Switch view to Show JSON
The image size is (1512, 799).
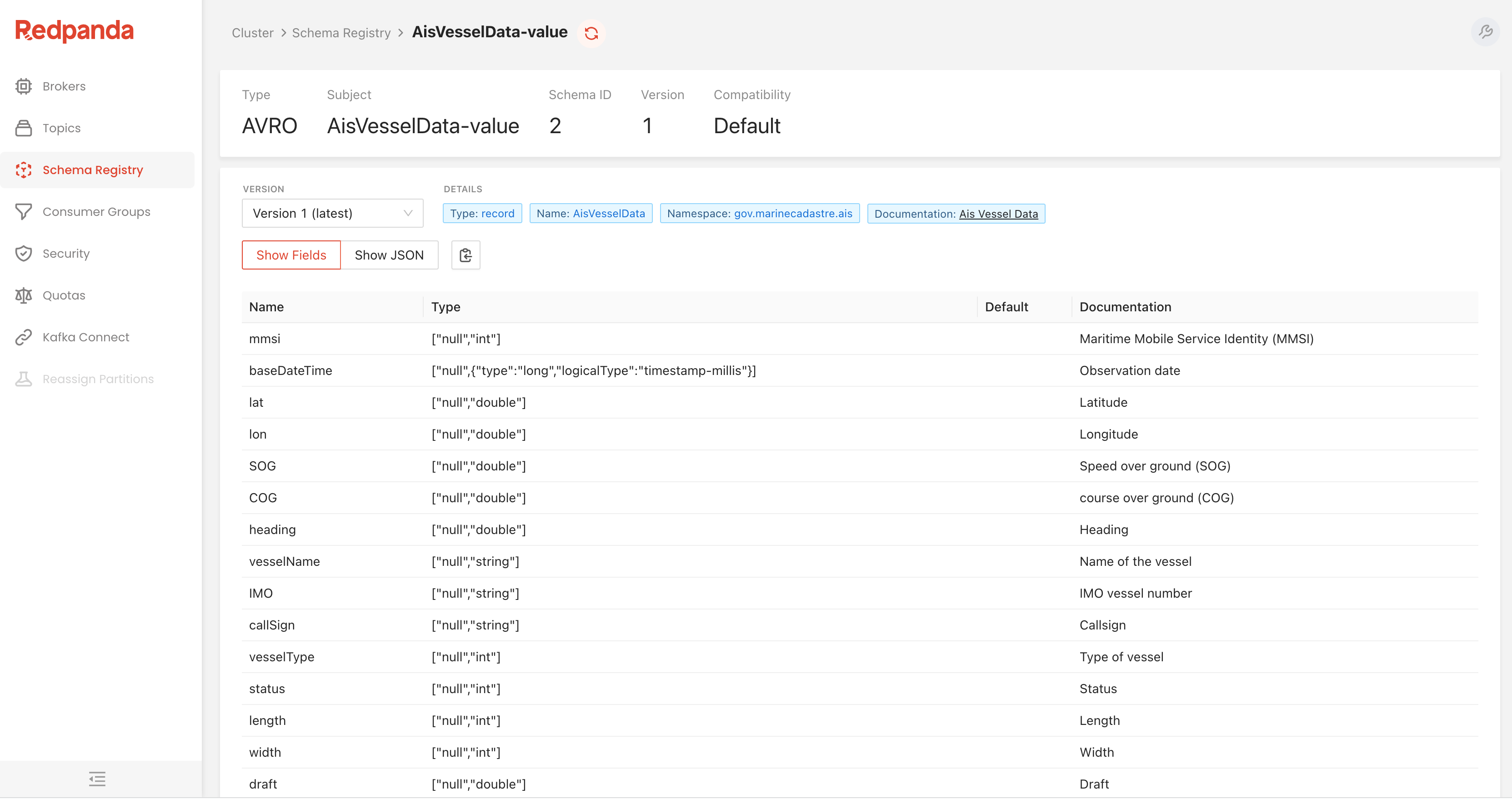tap(389, 255)
